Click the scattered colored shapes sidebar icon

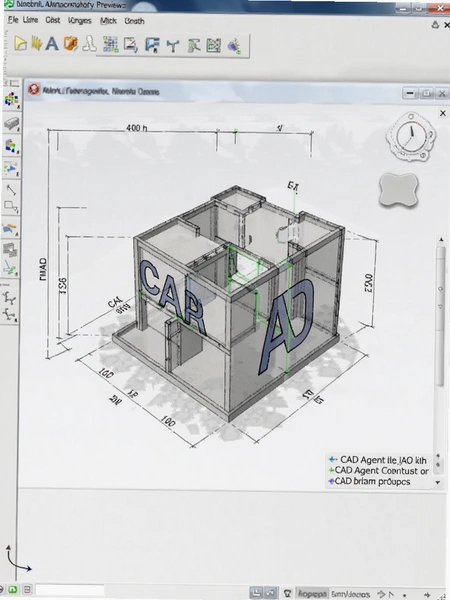pyautogui.click(x=11, y=169)
